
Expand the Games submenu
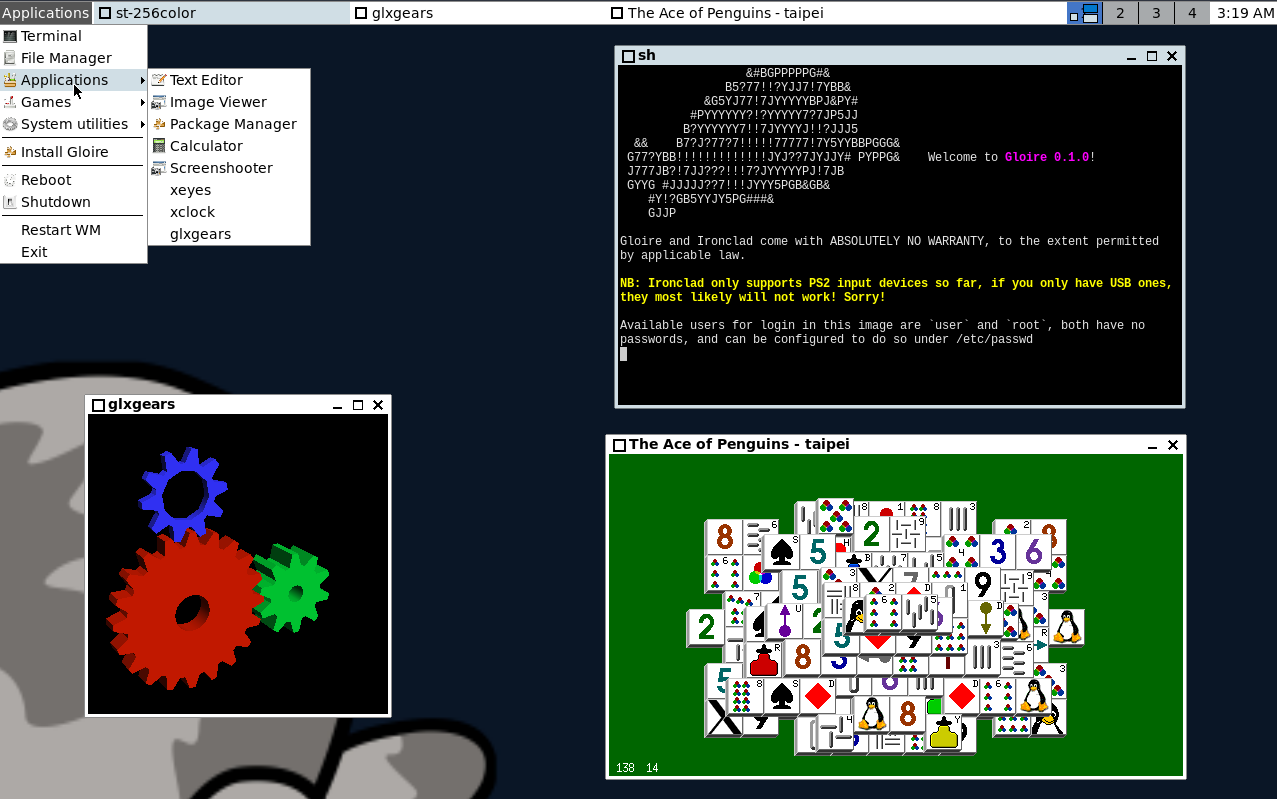pos(46,101)
